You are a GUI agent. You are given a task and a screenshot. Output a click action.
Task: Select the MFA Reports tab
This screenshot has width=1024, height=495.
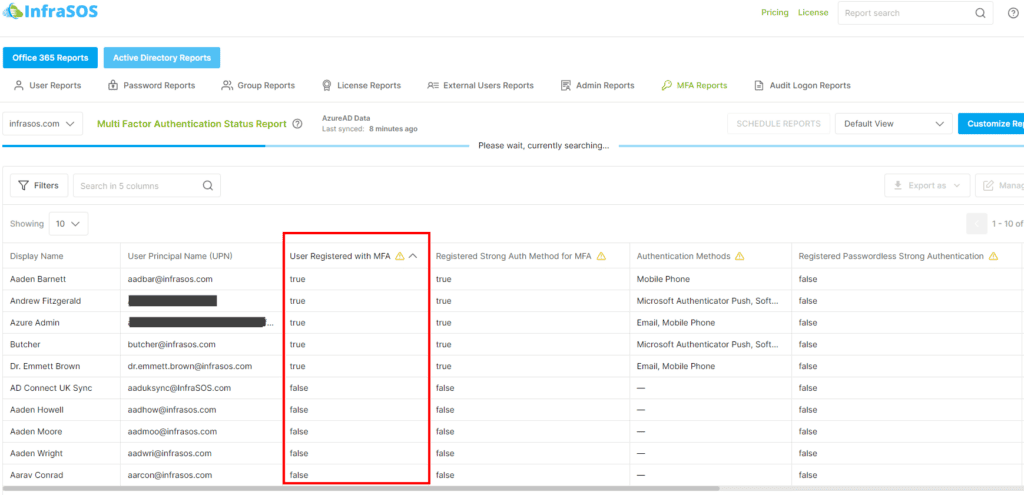694,86
